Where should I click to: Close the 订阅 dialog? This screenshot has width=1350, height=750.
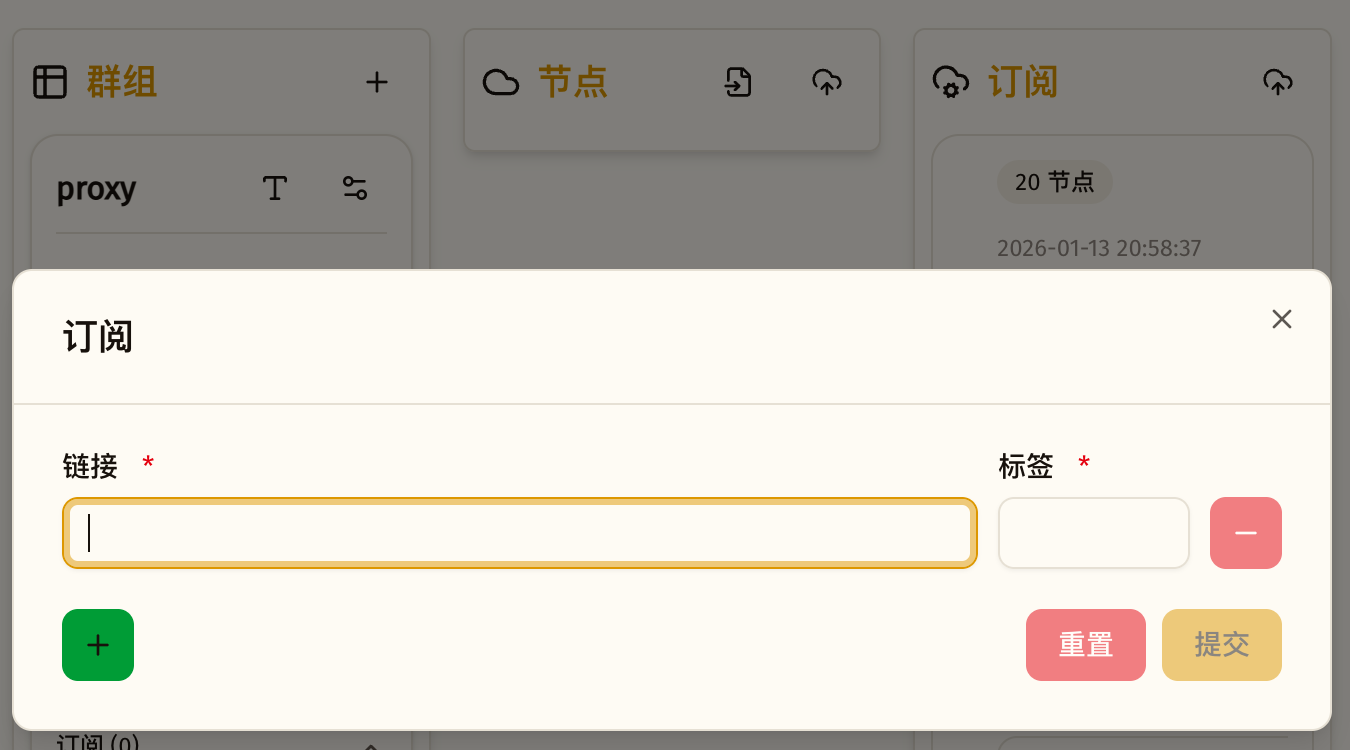pyautogui.click(x=1282, y=318)
